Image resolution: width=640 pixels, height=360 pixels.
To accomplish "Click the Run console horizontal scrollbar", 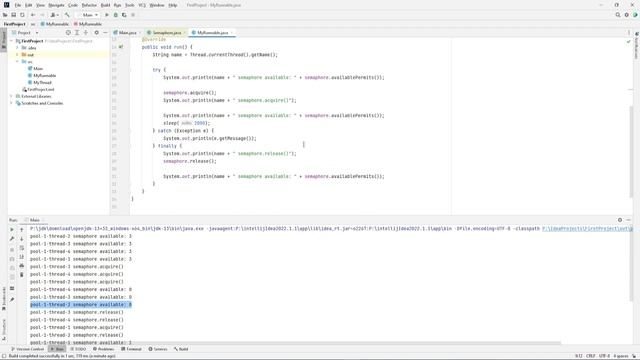I will pos(294,343).
